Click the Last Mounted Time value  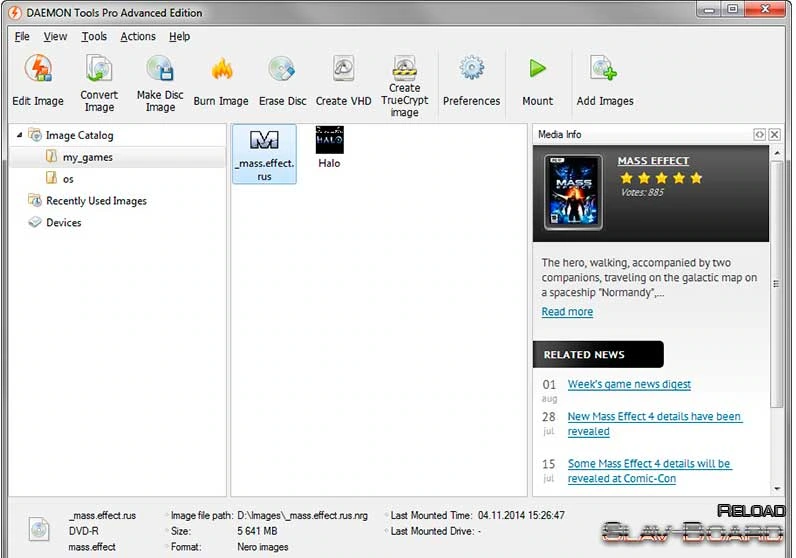click(521, 515)
